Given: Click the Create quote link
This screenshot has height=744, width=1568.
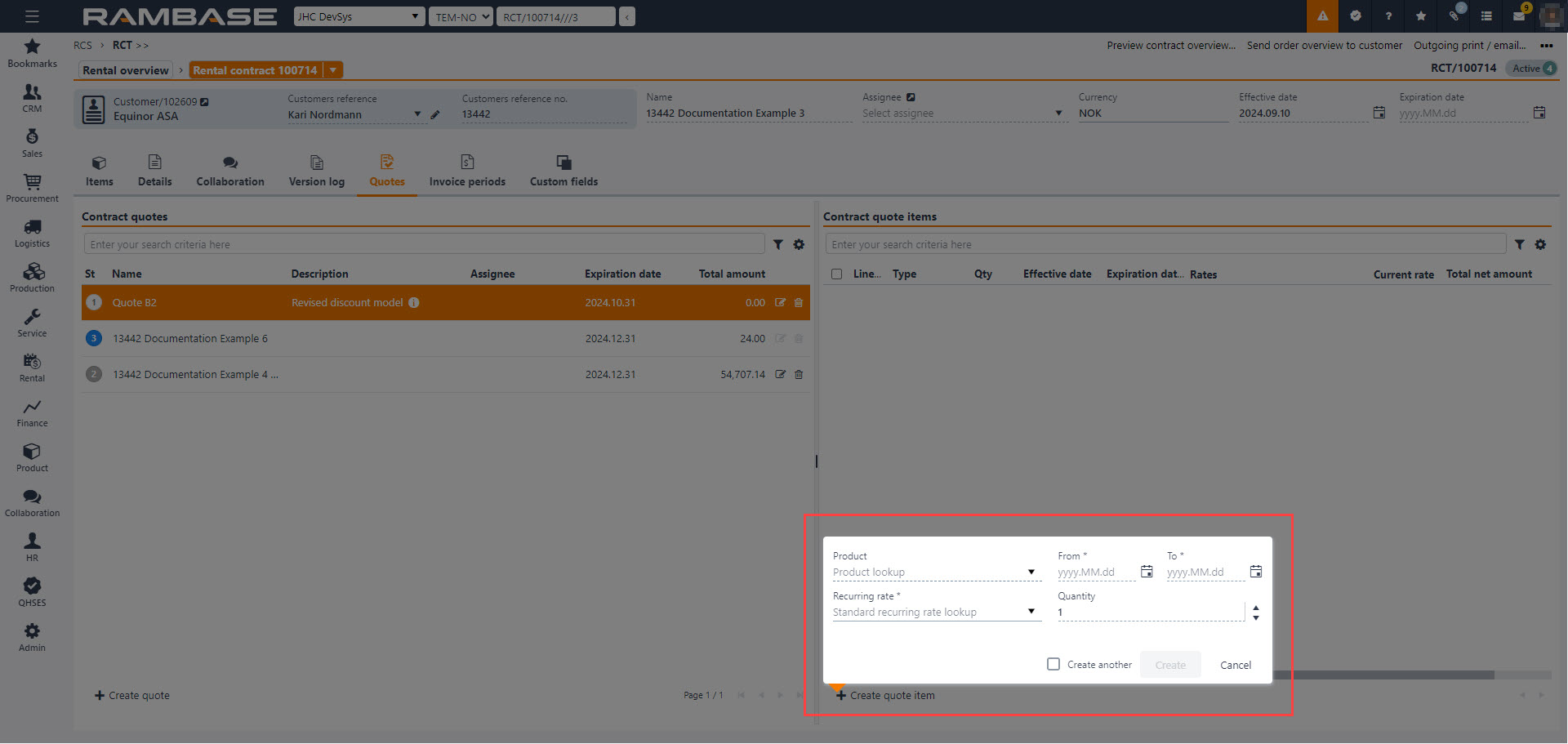Looking at the screenshot, I should tap(132, 696).
